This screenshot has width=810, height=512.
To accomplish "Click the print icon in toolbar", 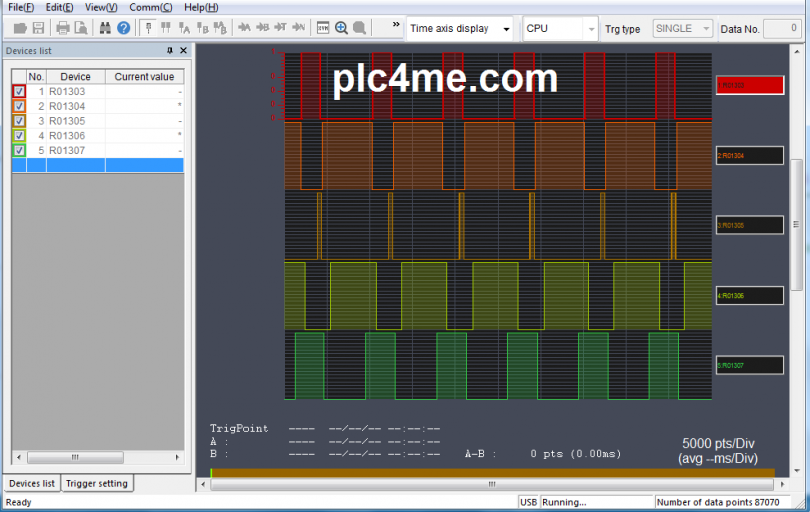I will (x=62, y=28).
